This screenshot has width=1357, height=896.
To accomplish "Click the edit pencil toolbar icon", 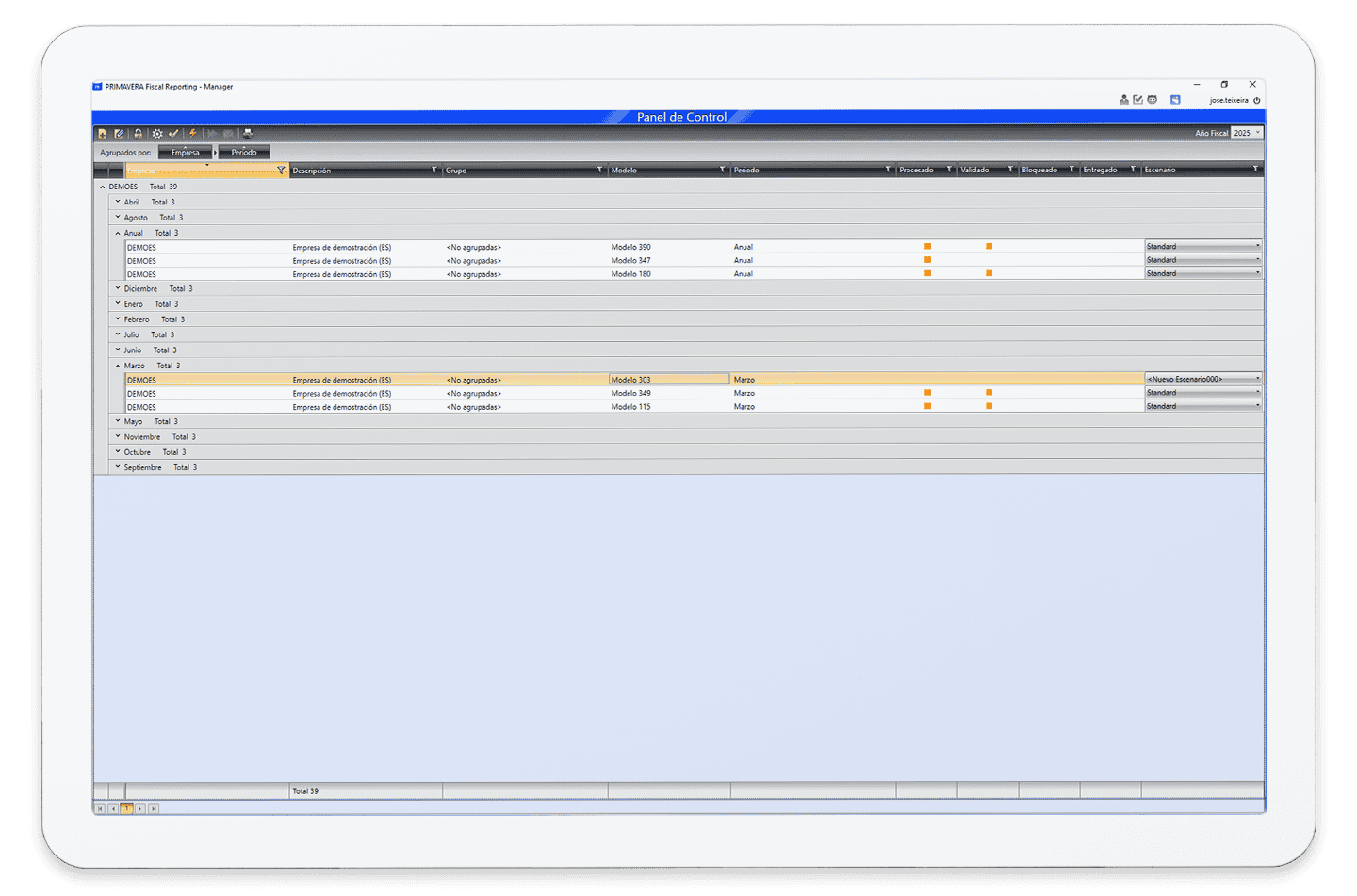I will pos(119,134).
